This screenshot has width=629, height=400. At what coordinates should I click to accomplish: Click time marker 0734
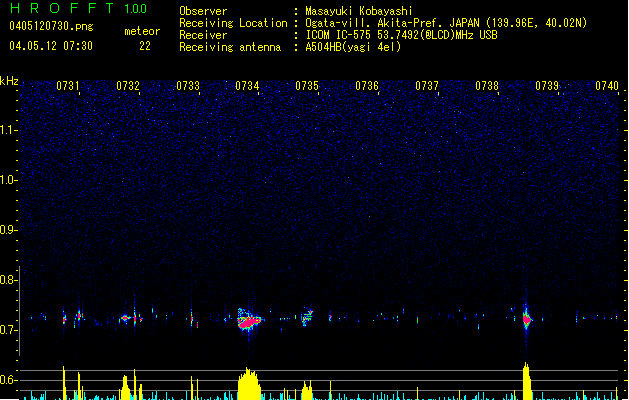[247, 86]
